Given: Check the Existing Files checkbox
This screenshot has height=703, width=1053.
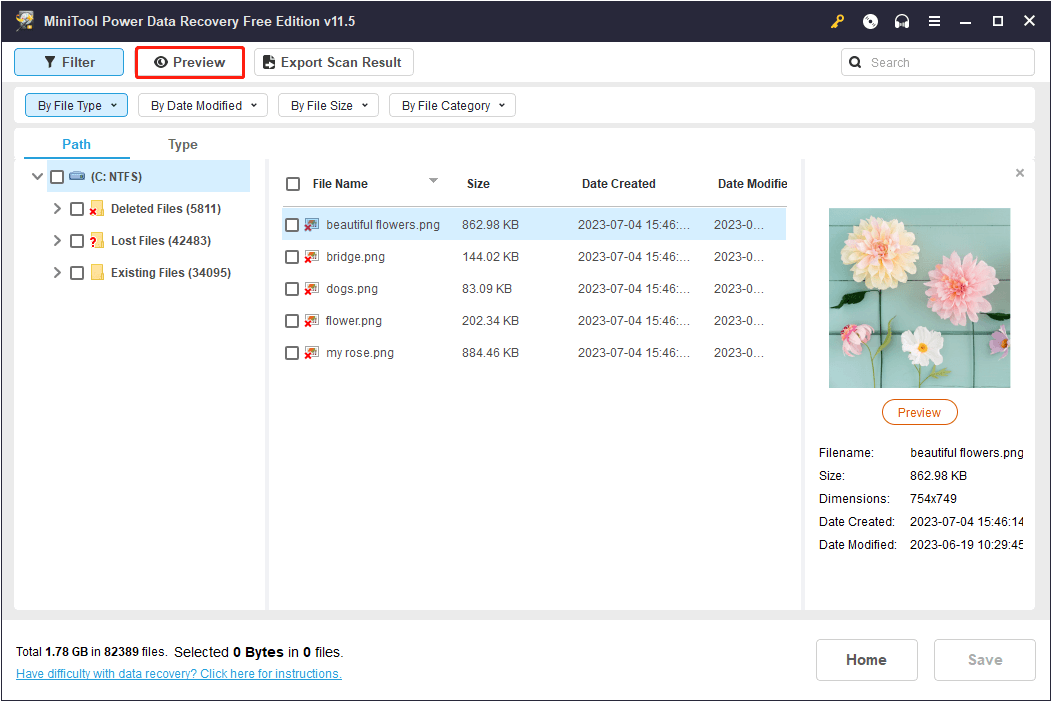Looking at the screenshot, I should click(77, 273).
